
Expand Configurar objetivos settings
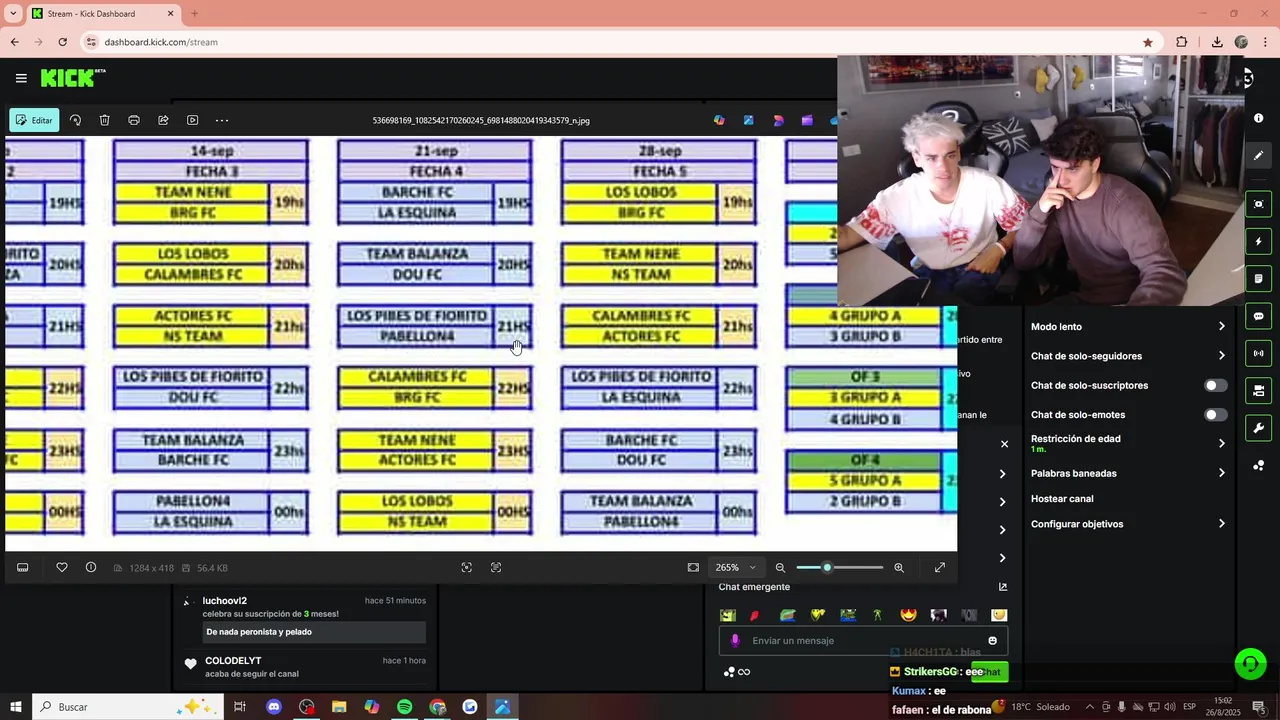pos(1128,523)
